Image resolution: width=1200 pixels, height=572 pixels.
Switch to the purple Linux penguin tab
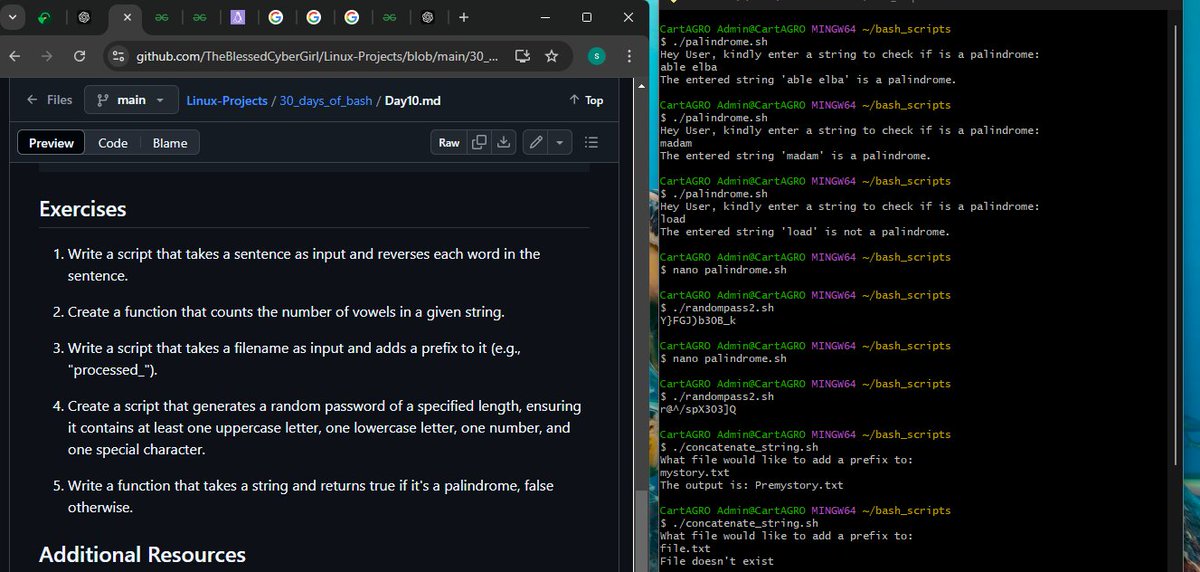[x=237, y=17]
